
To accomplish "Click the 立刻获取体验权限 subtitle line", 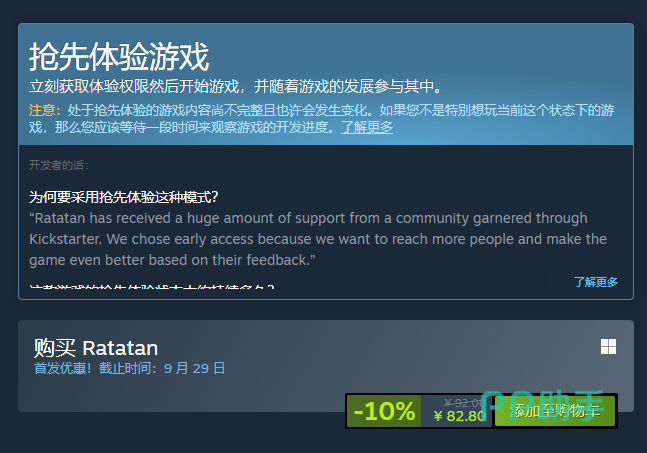I will (x=235, y=86).
